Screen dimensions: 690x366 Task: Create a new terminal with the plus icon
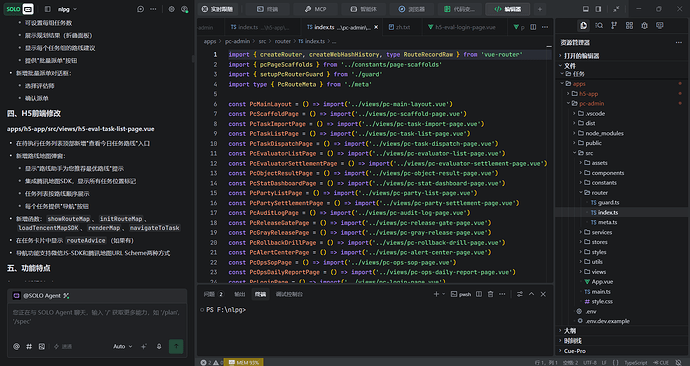pos(436,294)
